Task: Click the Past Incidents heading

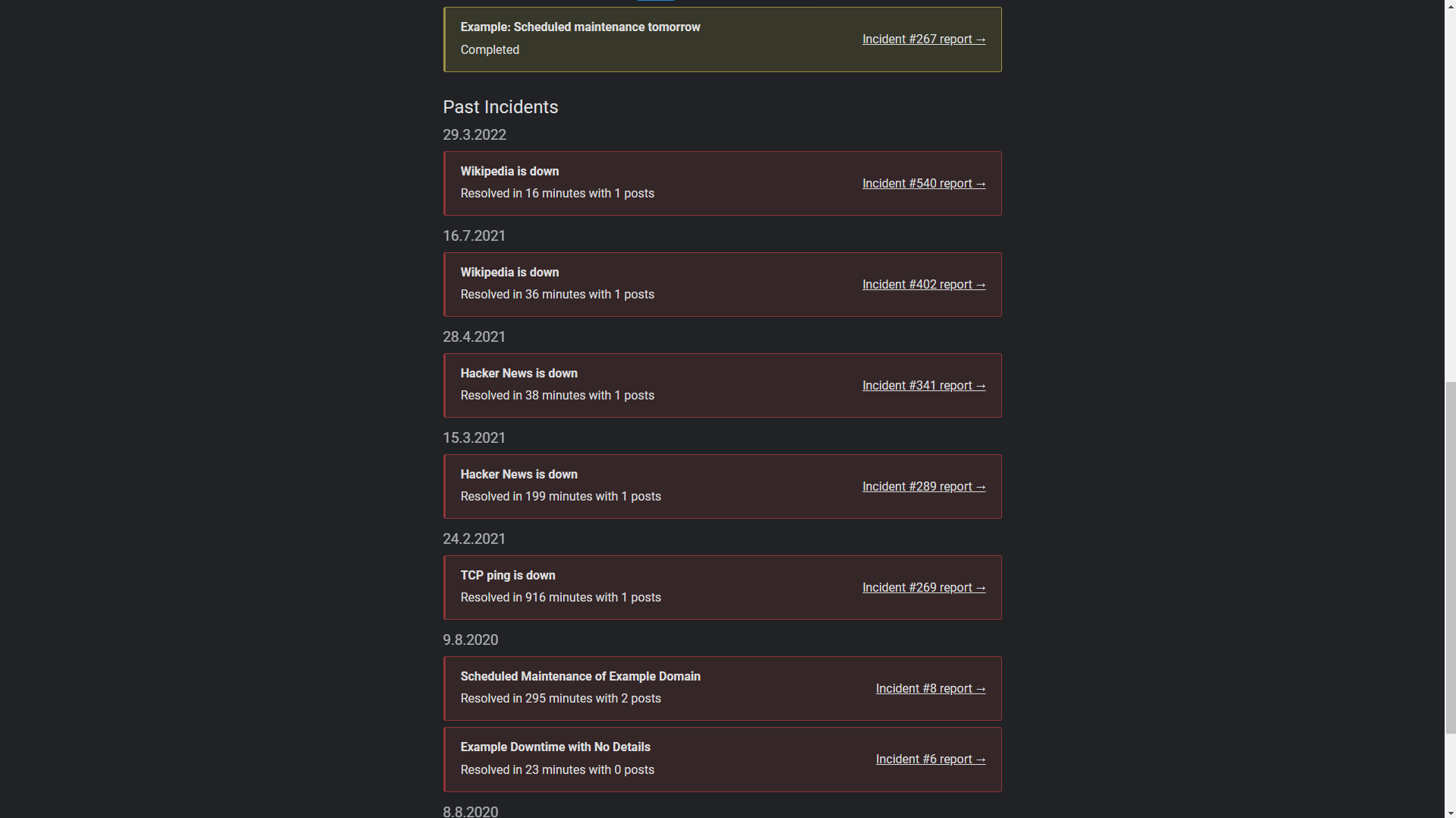Action: point(500,107)
